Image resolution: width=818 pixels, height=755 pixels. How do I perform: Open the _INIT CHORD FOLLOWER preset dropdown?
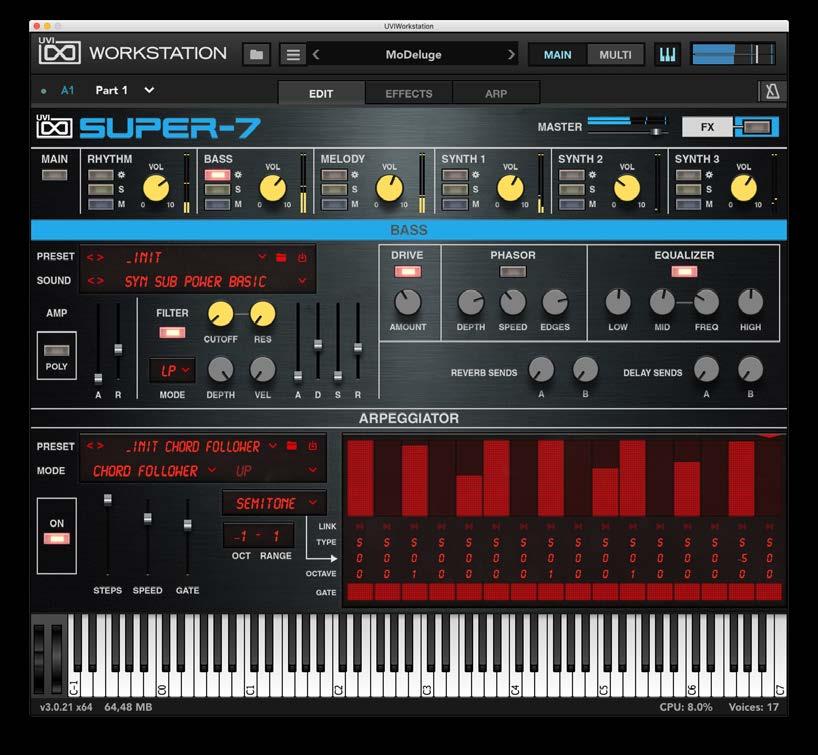coord(273,446)
